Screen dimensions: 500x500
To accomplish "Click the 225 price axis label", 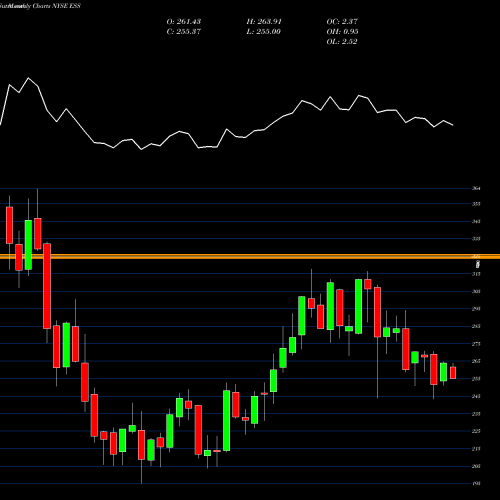I will (476, 431).
